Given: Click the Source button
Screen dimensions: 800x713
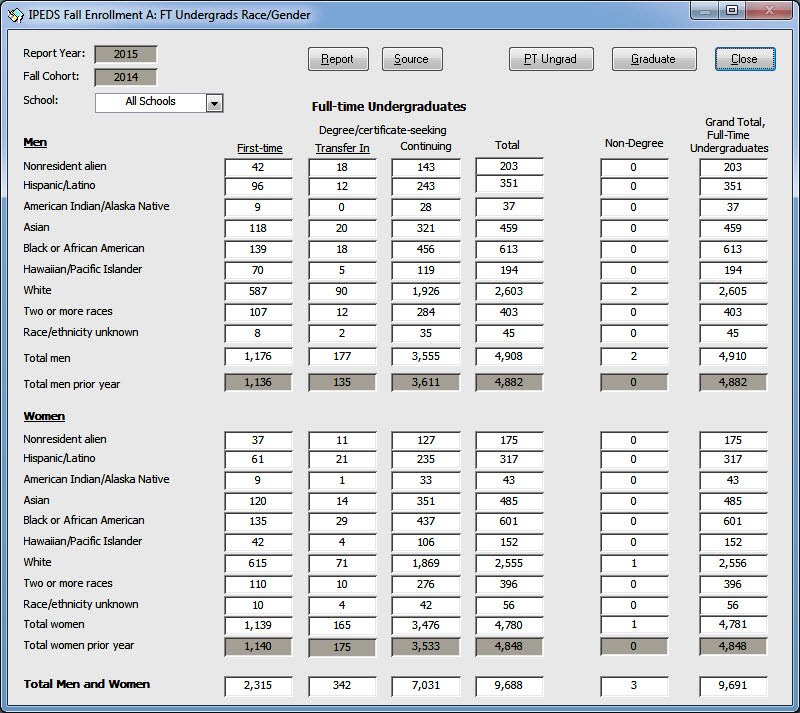Looking at the screenshot, I should click(412, 59).
